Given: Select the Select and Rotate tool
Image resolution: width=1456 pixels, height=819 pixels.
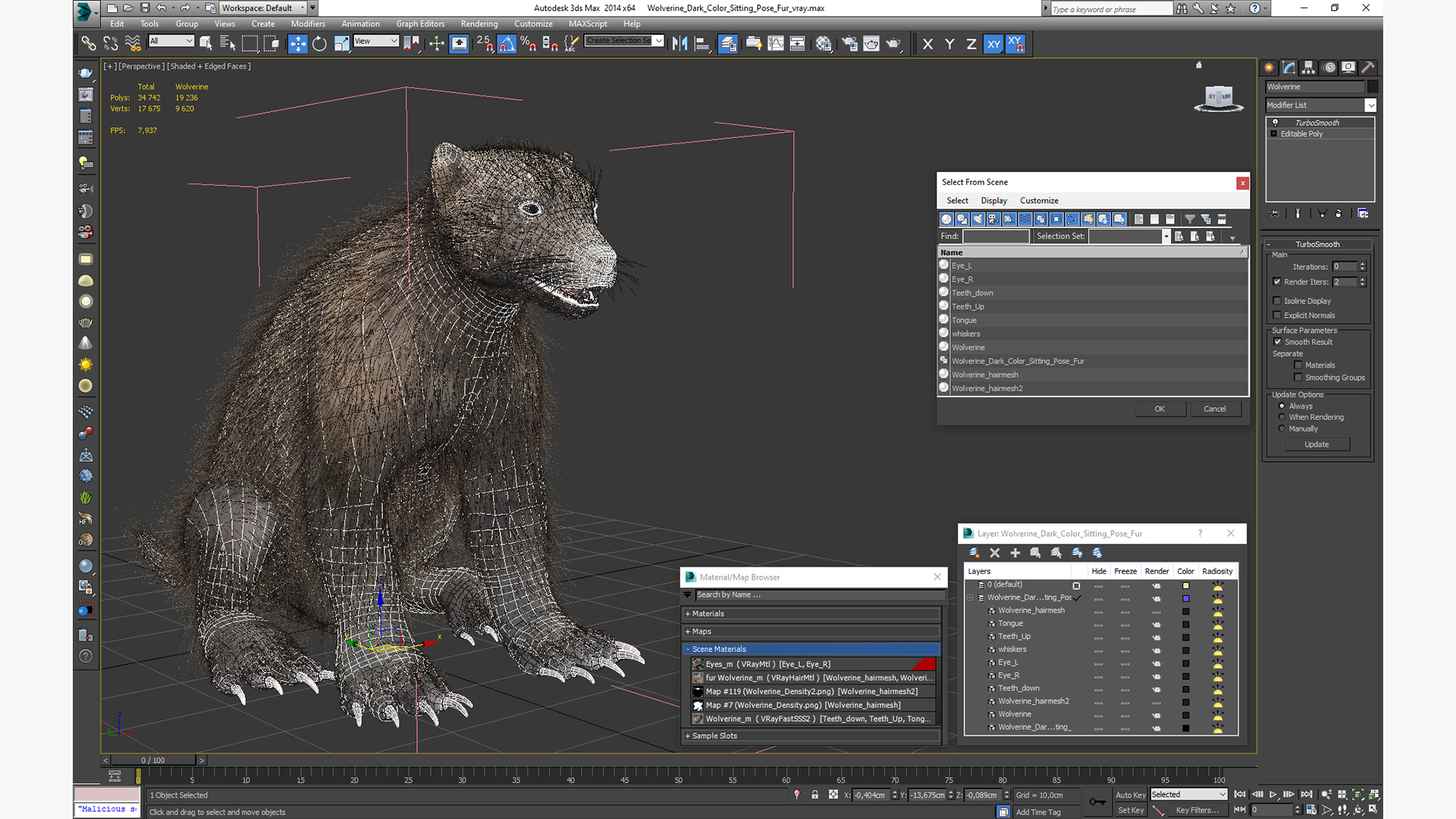Looking at the screenshot, I should click(x=319, y=44).
